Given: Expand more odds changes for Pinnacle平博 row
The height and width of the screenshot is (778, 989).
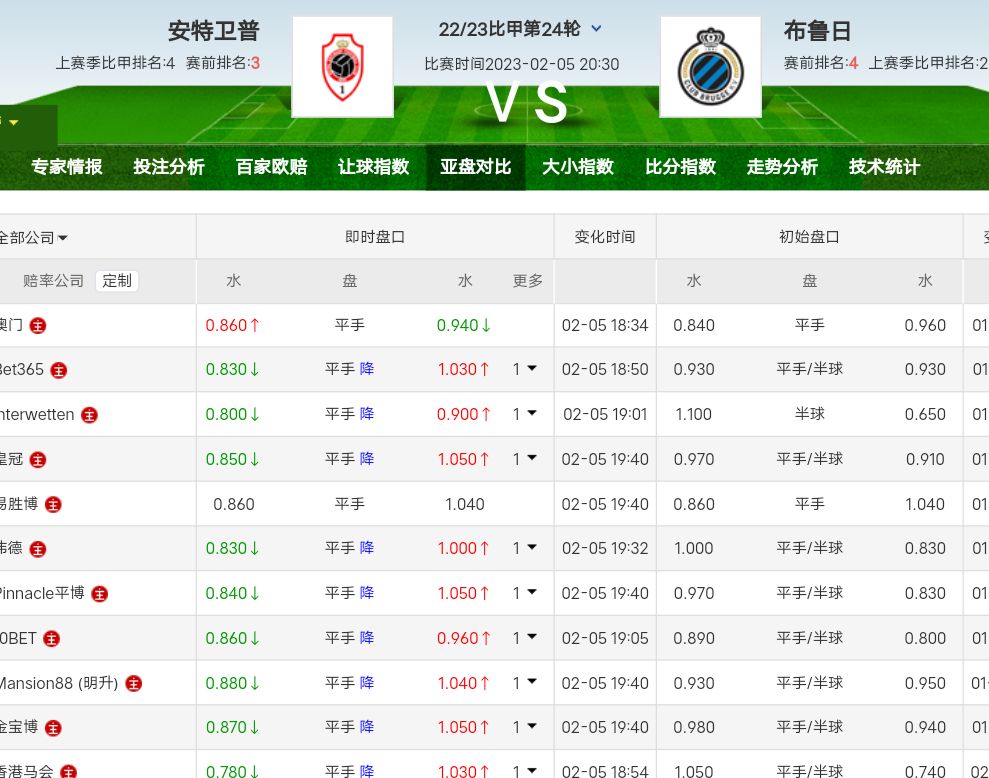Looking at the screenshot, I should click(525, 593).
